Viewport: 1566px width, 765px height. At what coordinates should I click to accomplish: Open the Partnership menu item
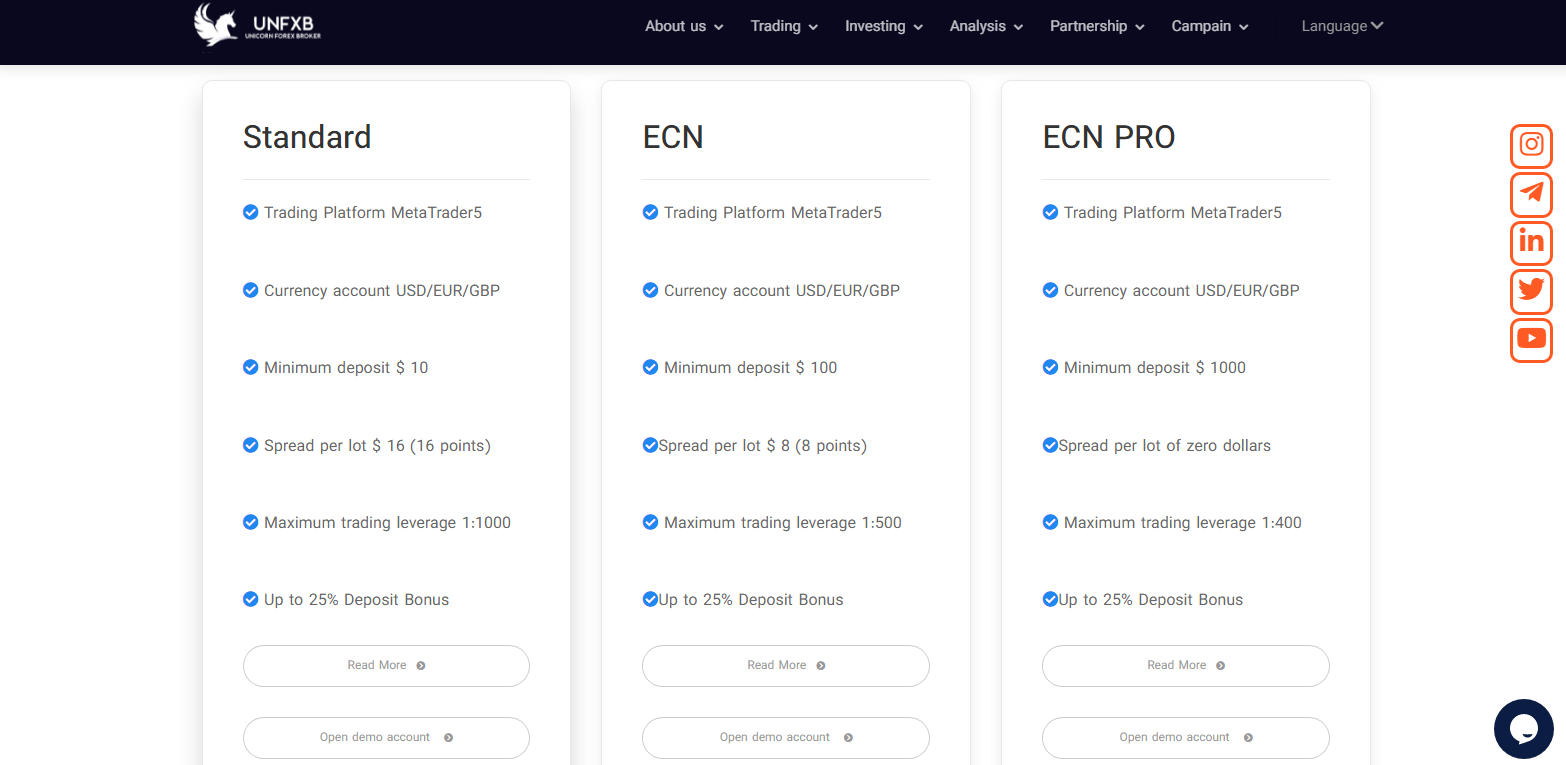click(1096, 26)
